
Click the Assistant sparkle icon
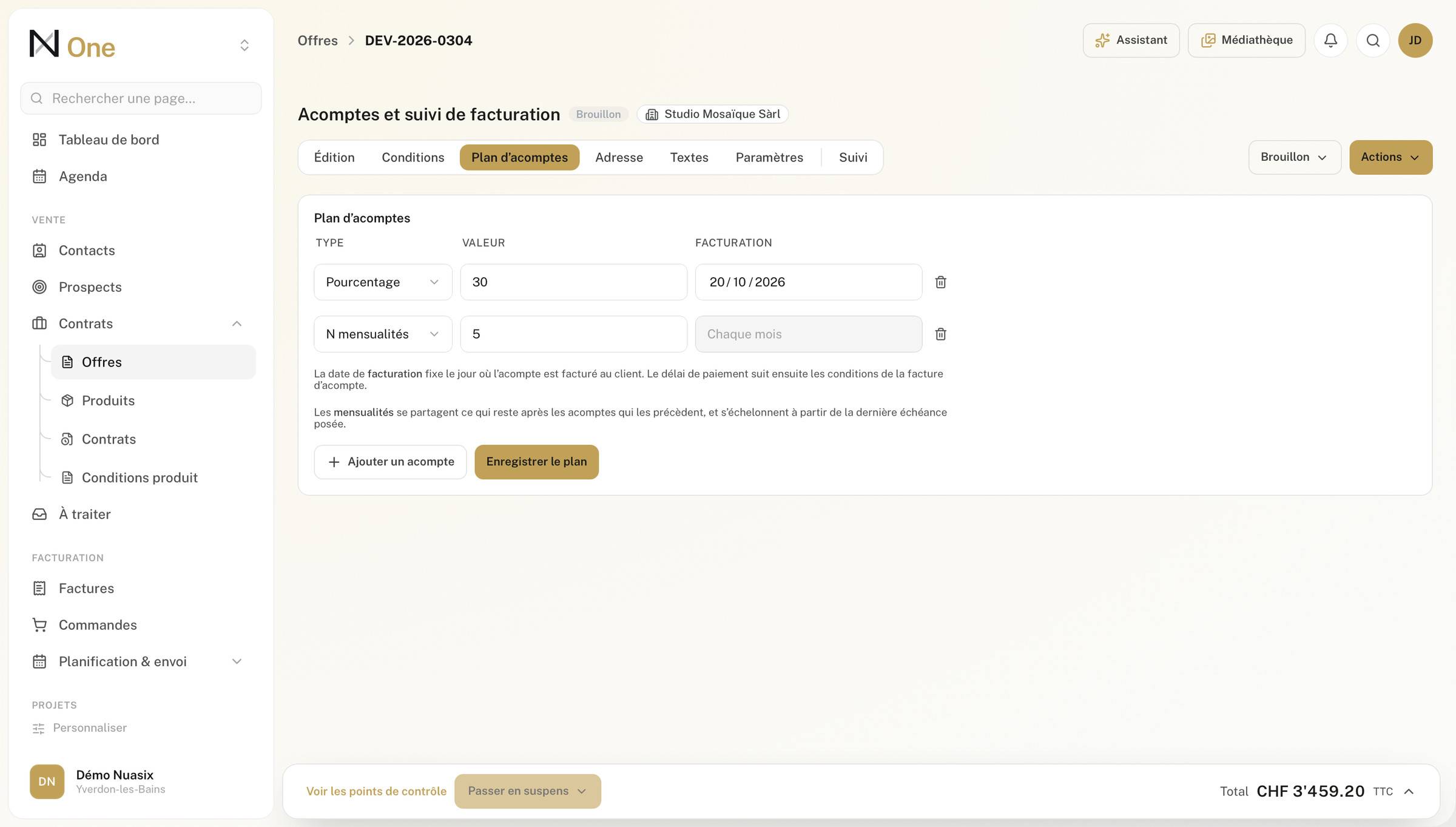pos(1102,40)
